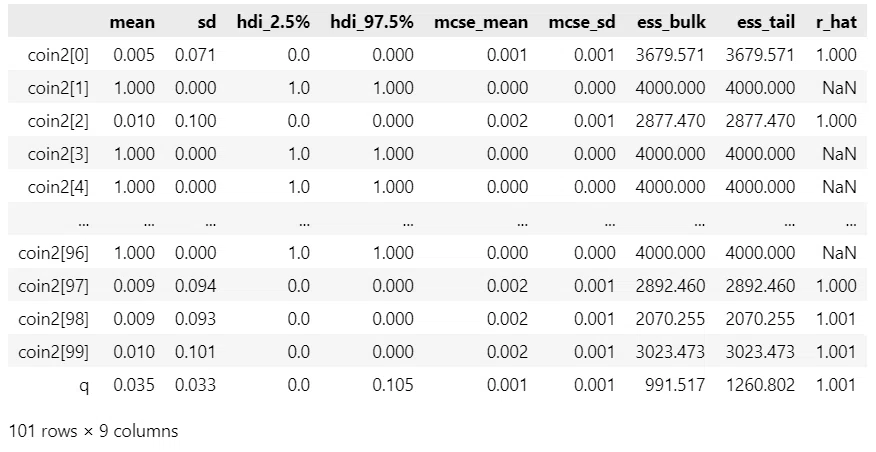This screenshot has height=452, width=876.
Task: Click the mcse_mean column header
Action: pos(481,23)
